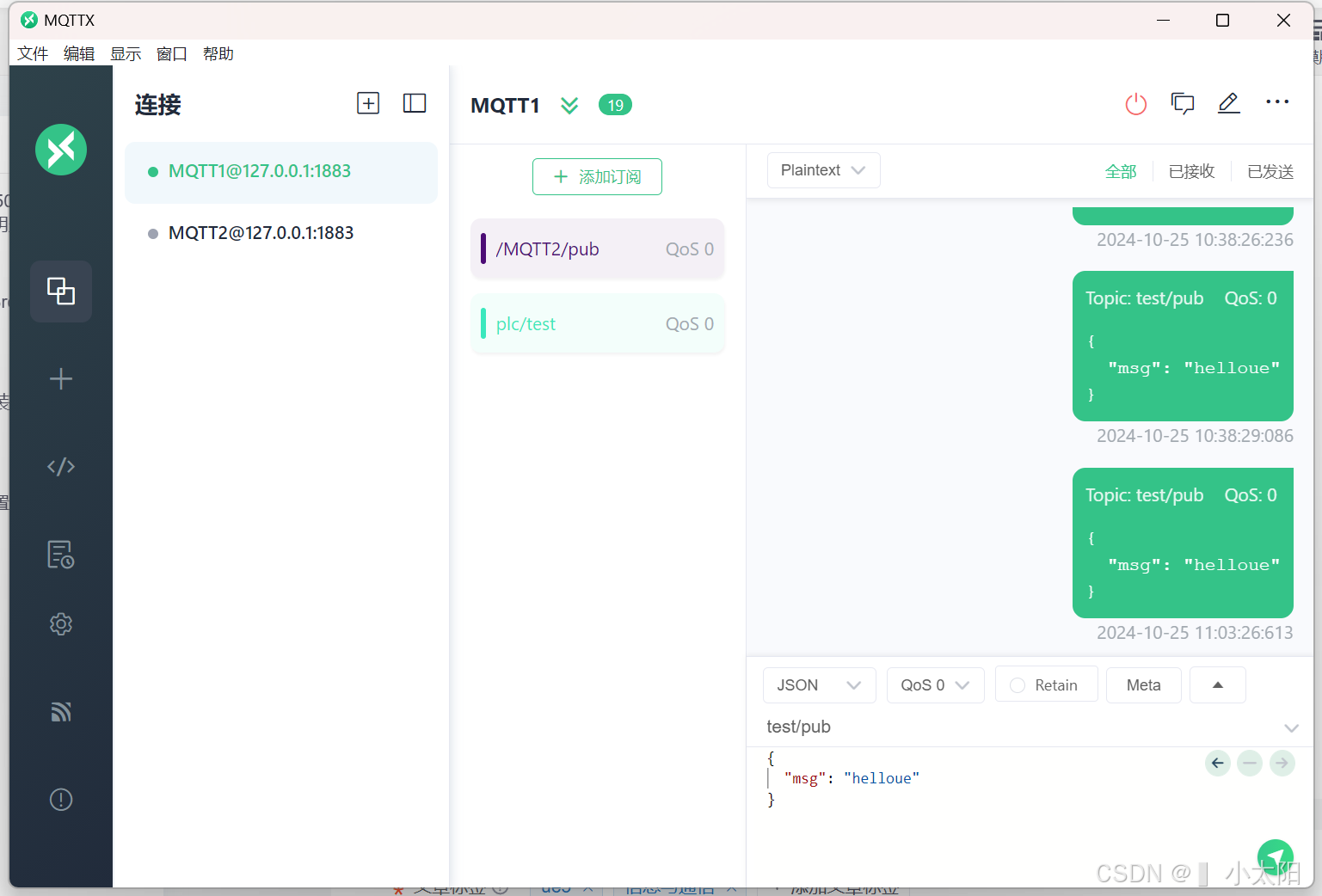Disconnect using the red power icon
1322x896 pixels.
coord(1136,104)
